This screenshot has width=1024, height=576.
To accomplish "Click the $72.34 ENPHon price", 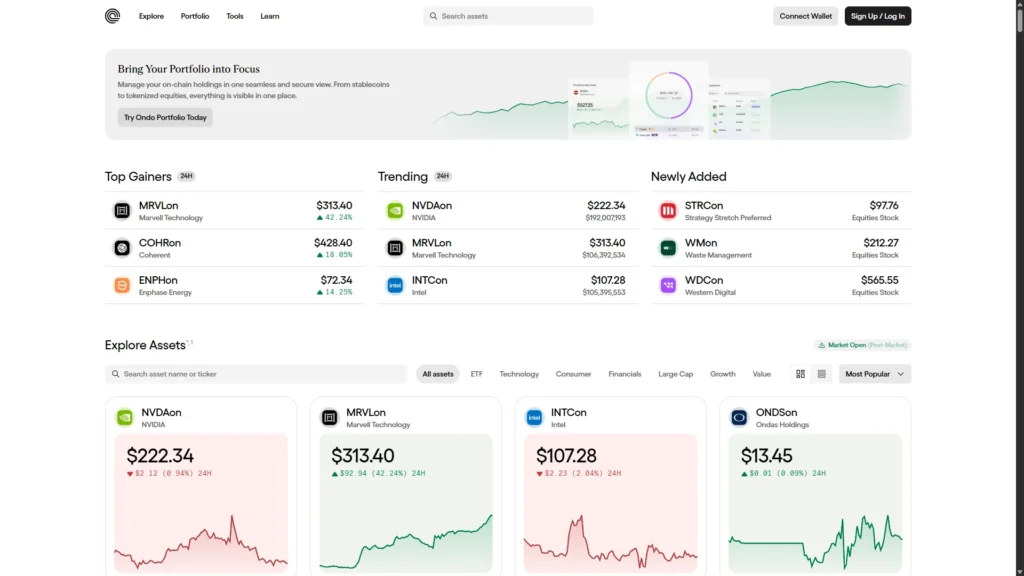I will (336, 280).
